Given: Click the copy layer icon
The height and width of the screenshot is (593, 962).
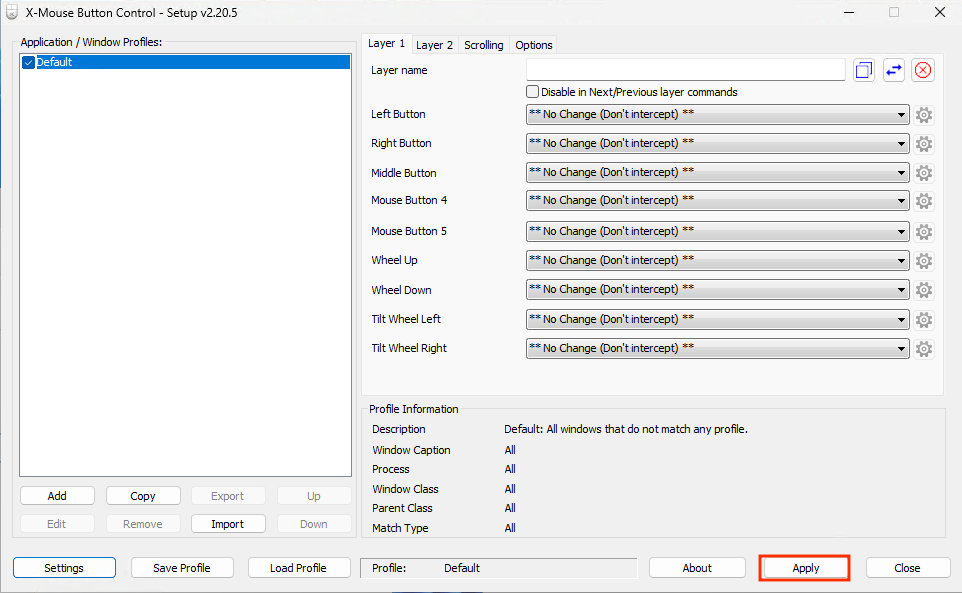Looking at the screenshot, I should pos(863,70).
